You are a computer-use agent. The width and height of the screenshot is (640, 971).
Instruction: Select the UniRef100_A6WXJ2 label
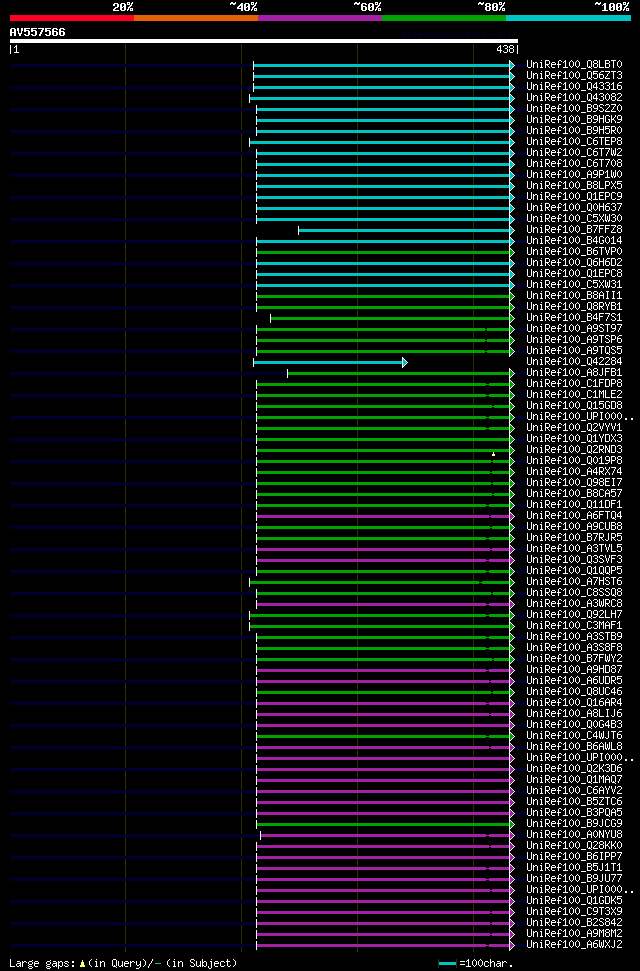(574, 945)
